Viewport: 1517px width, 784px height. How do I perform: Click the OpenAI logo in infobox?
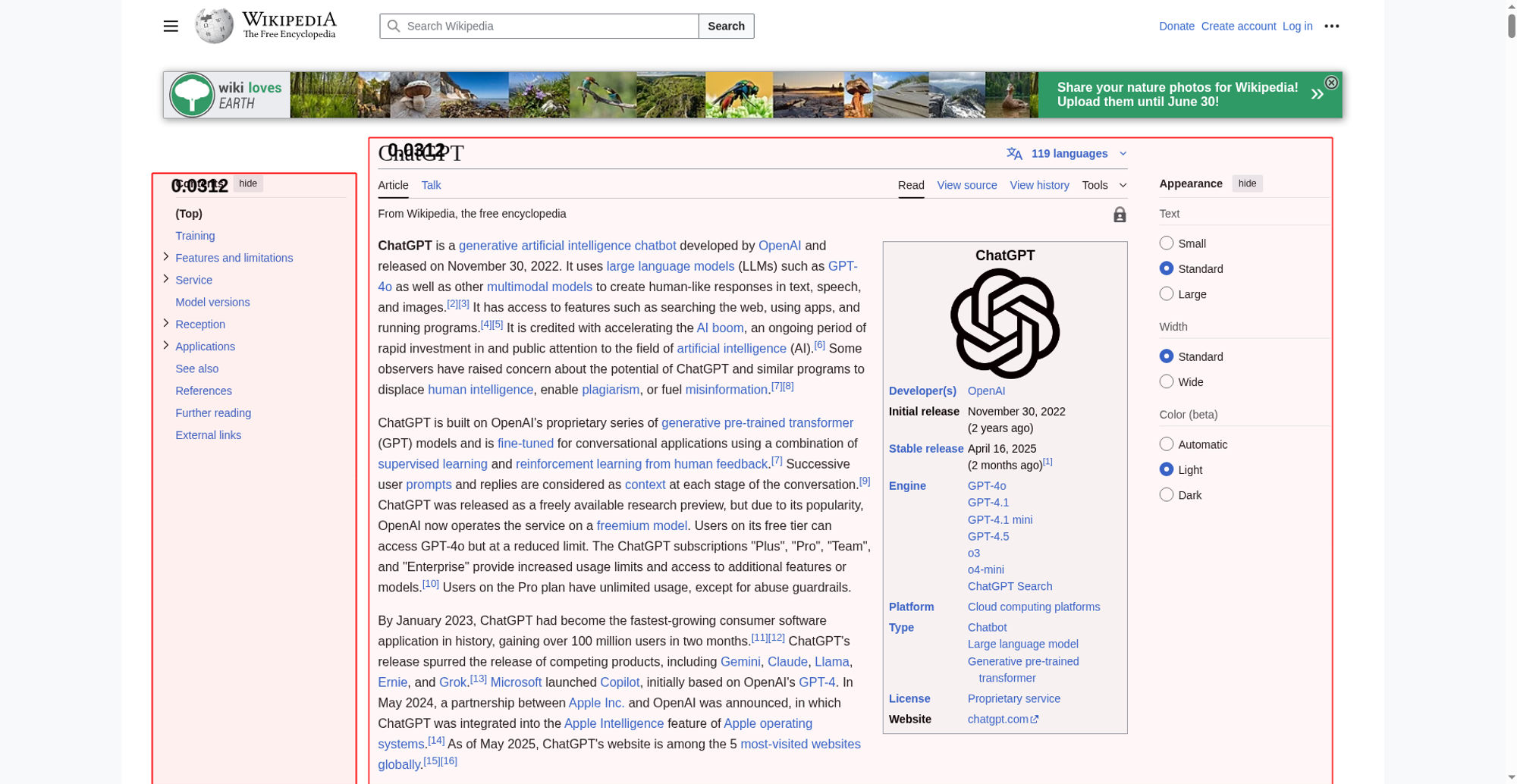[1005, 324]
